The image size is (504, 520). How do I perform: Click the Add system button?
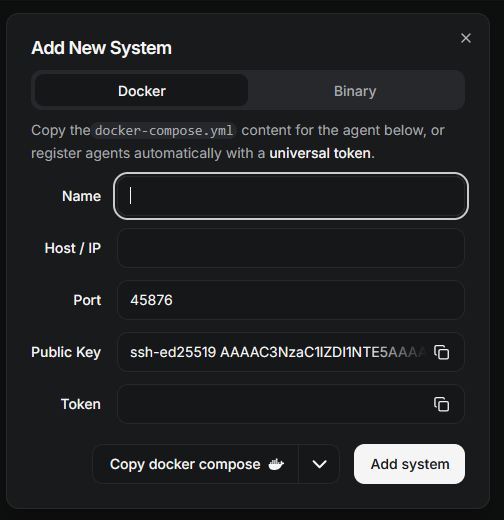coord(409,464)
